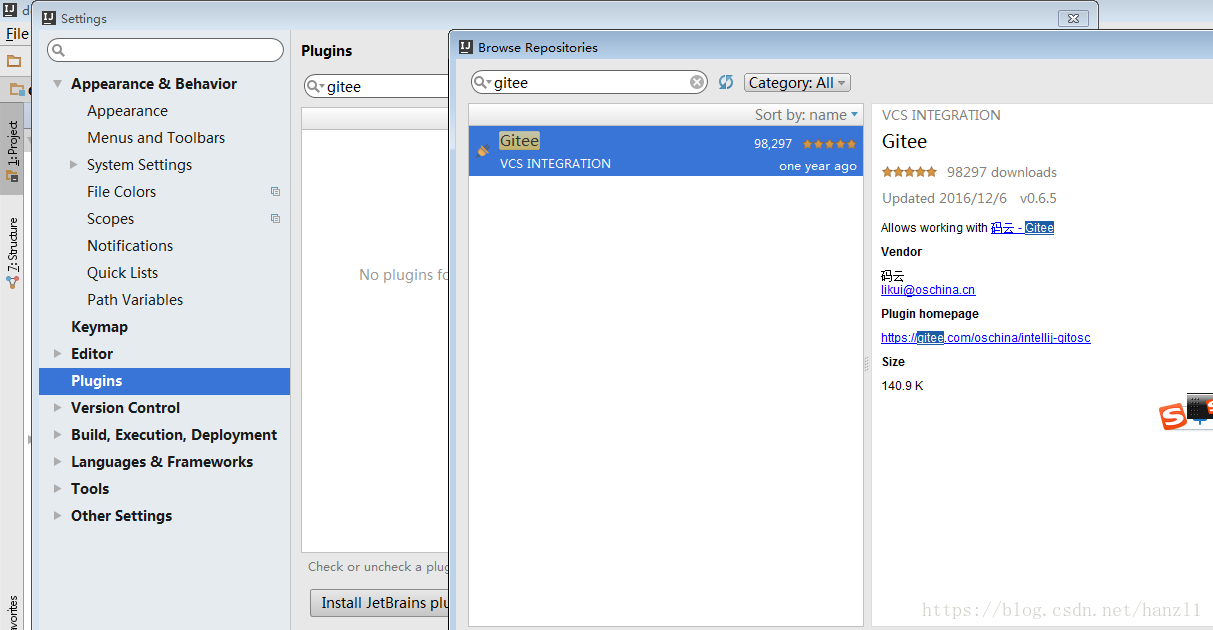This screenshot has height=630, width=1213.
Task: Click the refresh repositories icon
Action: click(726, 83)
